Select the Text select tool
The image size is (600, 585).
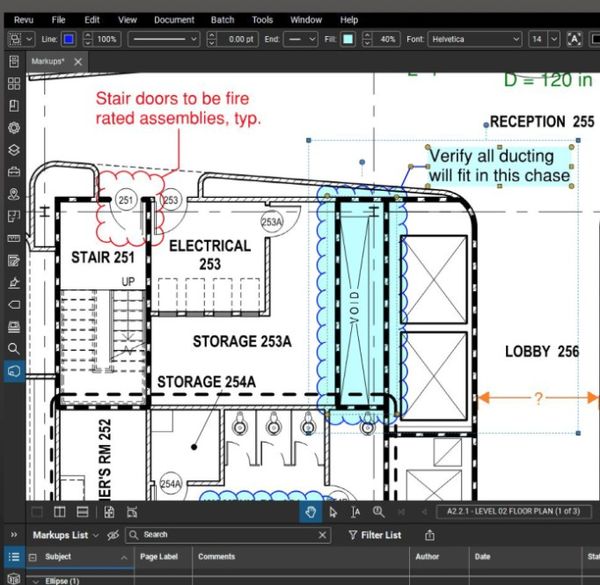(355, 512)
